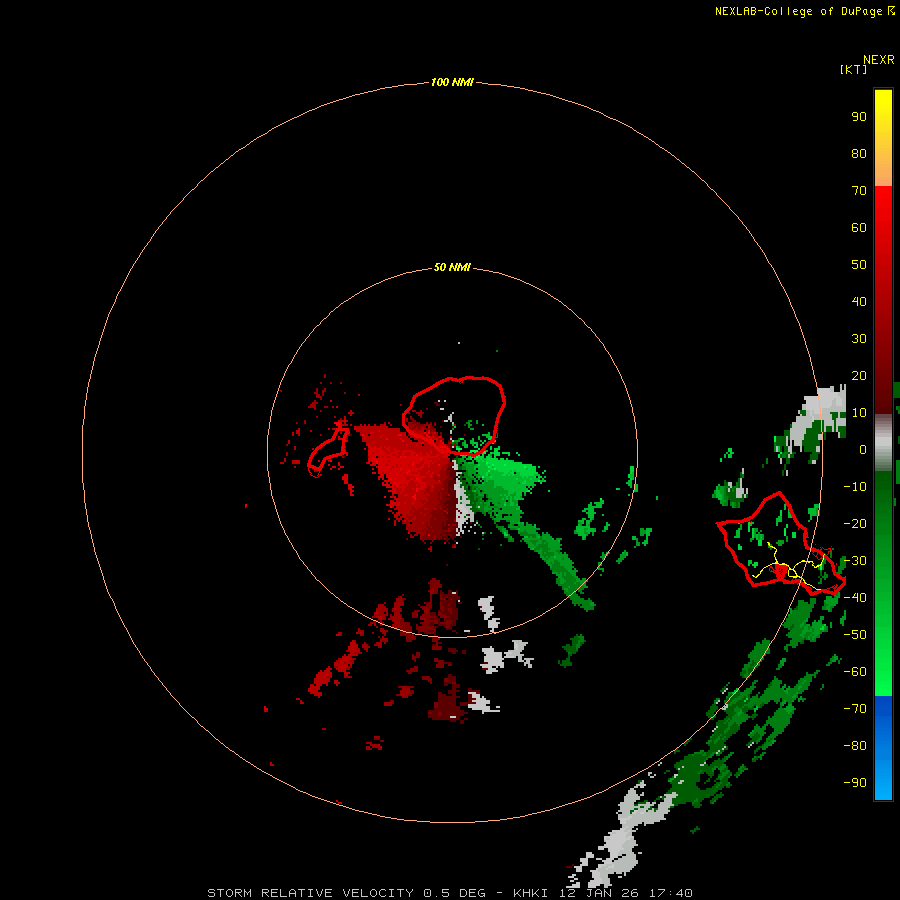Pick the blue band at the scale bottom
The height and width of the screenshot is (900, 900).
pyautogui.click(x=883, y=747)
